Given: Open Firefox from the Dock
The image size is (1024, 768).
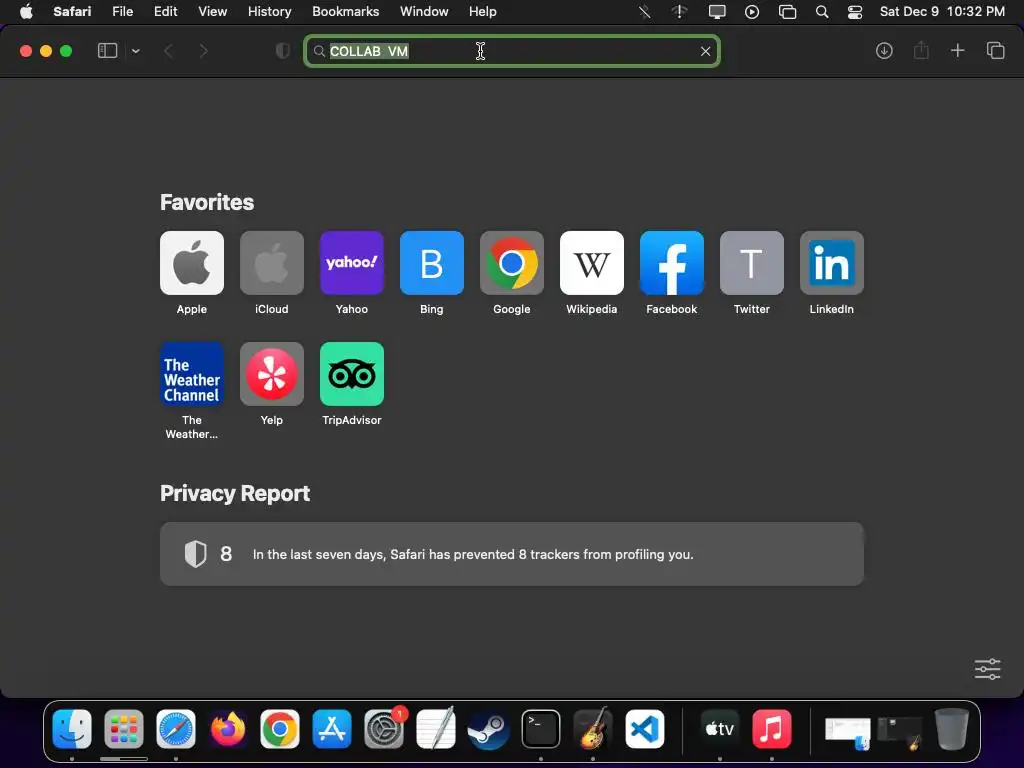Looking at the screenshot, I should 228,728.
